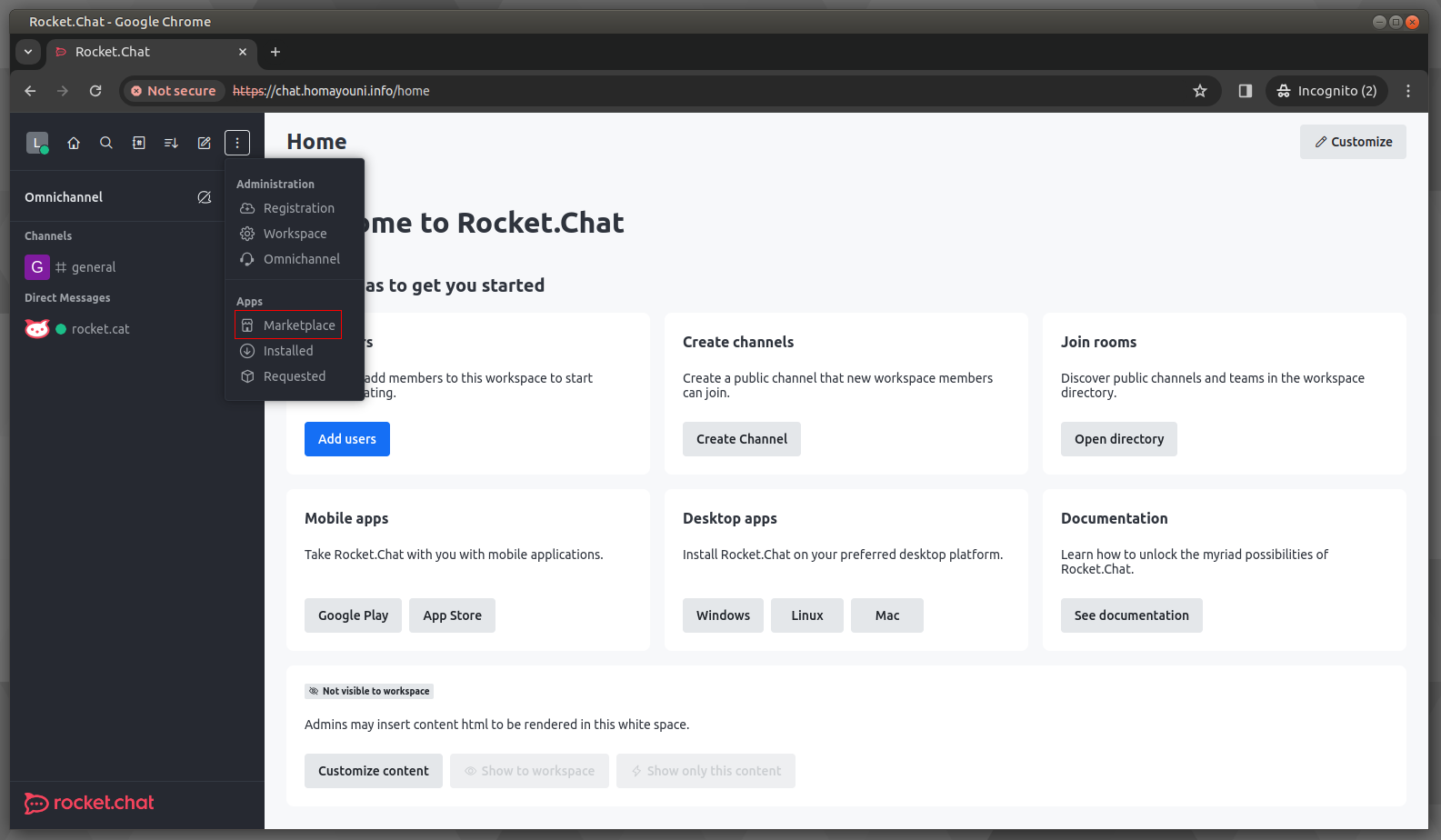Image resolution: width=1441 pixels, height=840 pixels.
Task: Reload the page
Action: [95, 91]
